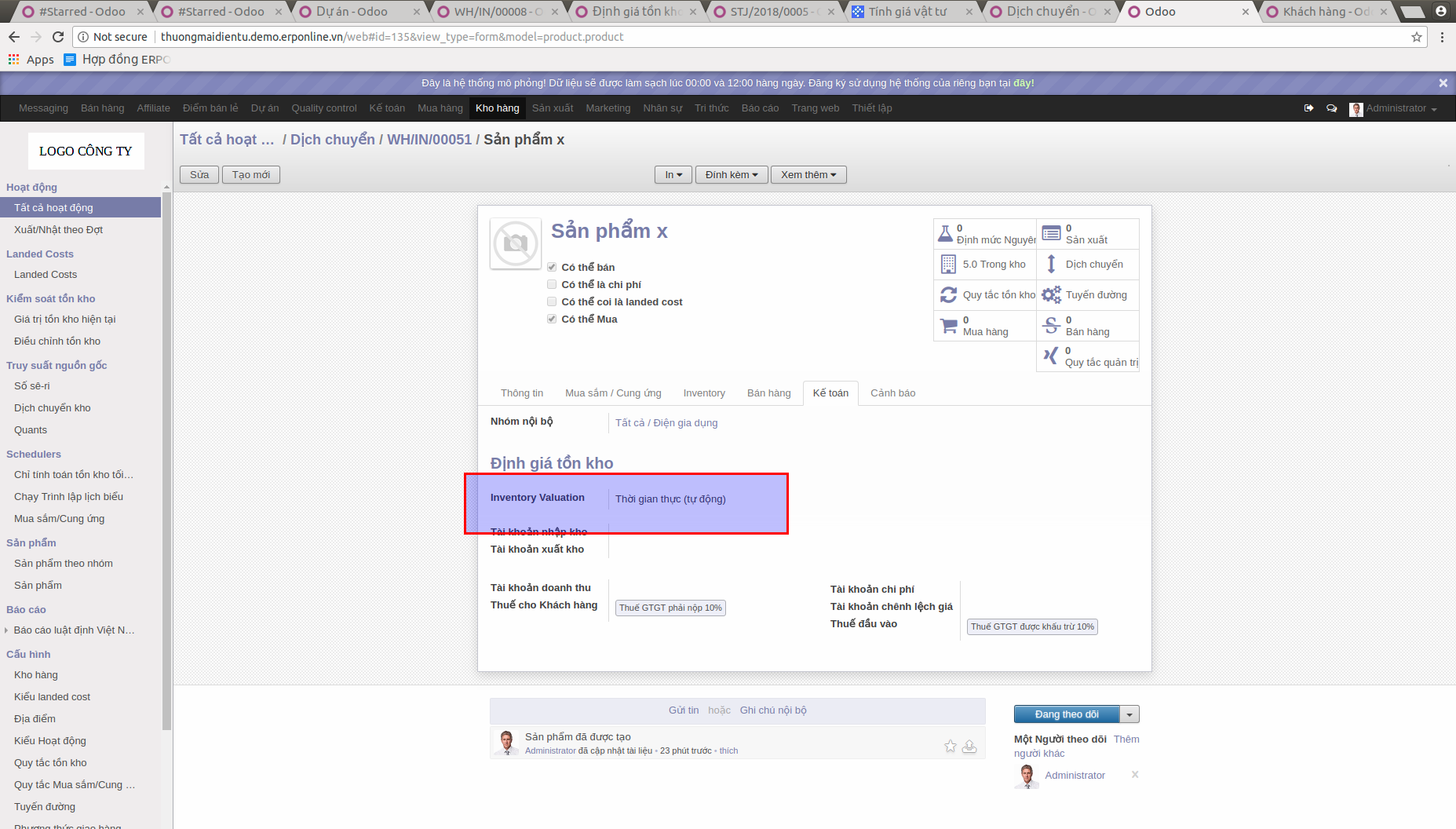
Task: Toggle Có thể coi là landed cost checkbox
Action: pyautogui.click(x=552, y=302)
